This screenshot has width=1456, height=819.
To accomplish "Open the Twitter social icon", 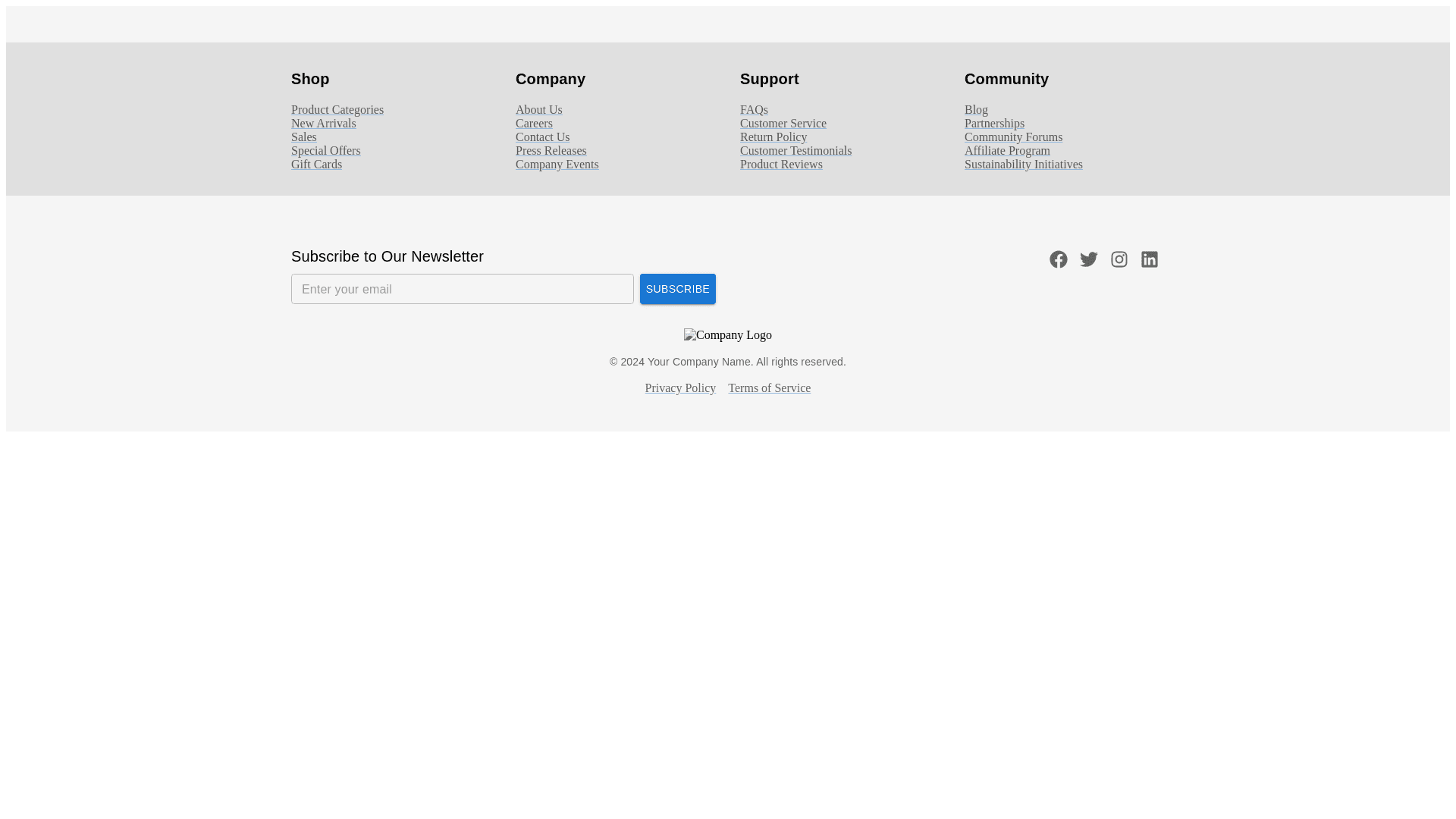I will click(x=1088, y=259).
